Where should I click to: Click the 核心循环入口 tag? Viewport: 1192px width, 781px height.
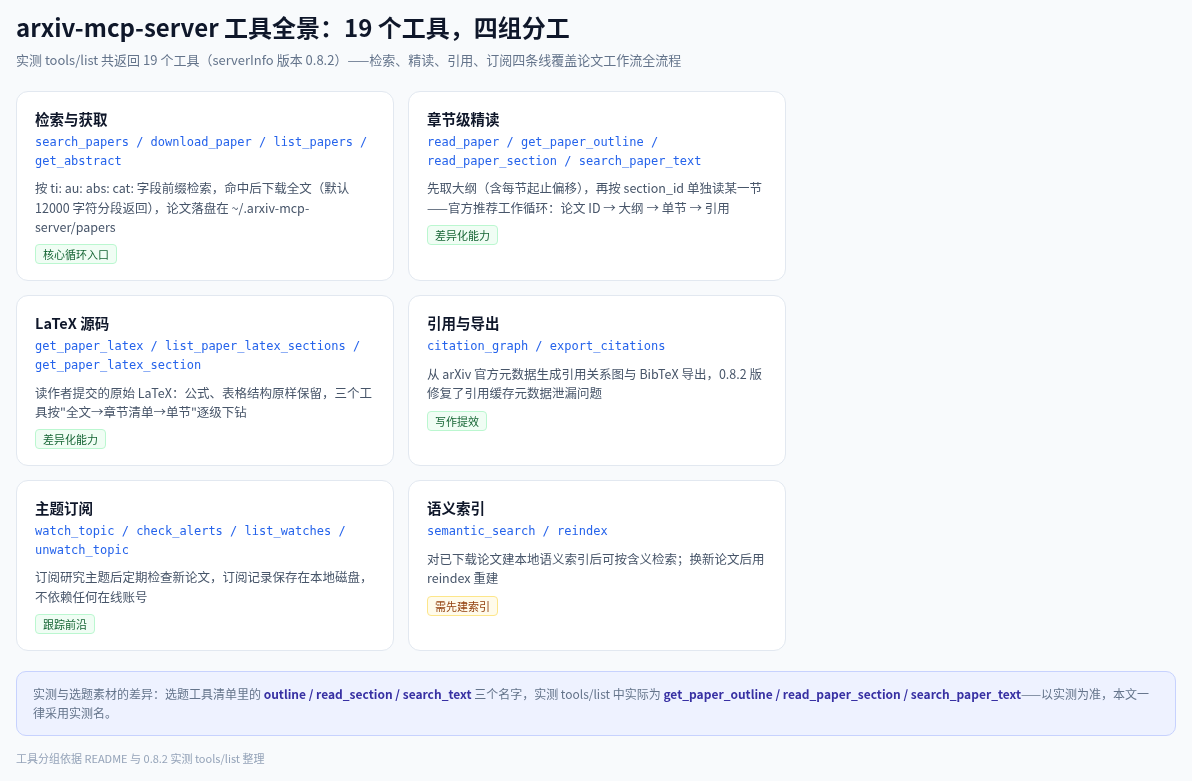coord(76,255)
